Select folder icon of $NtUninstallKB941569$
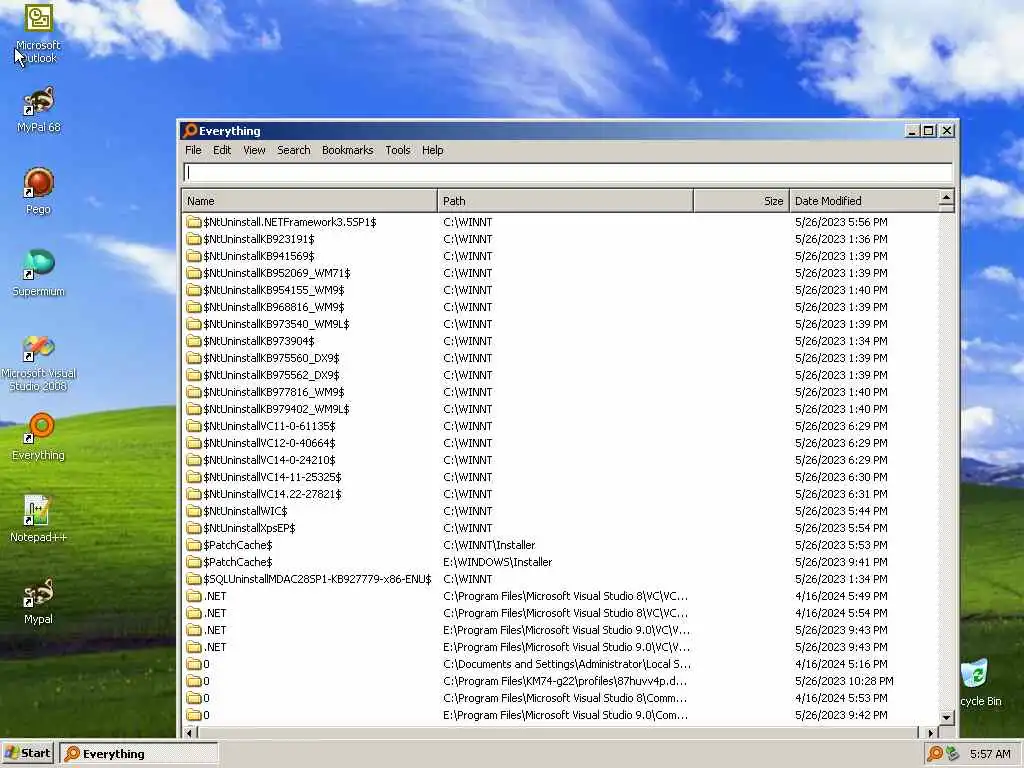 (x=193, y=256)
